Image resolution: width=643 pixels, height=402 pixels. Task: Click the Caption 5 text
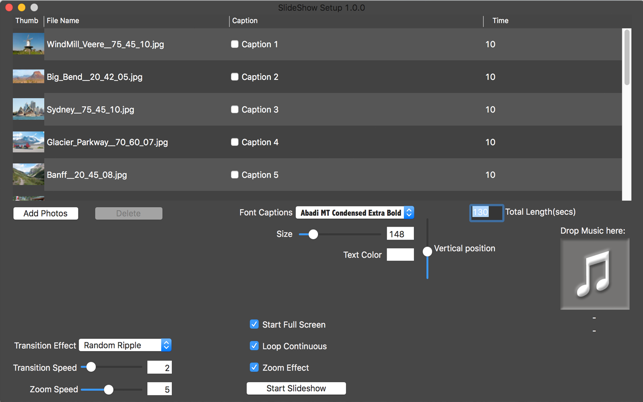click(x=260, y=175)
